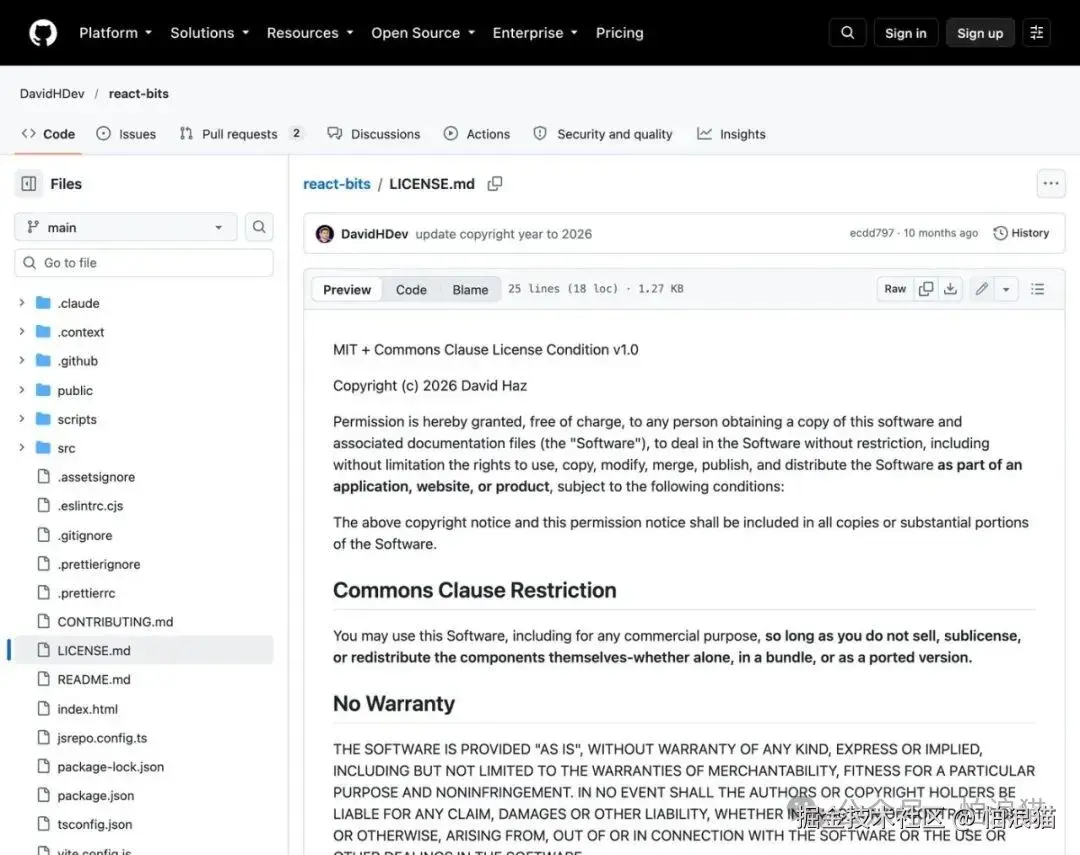
Task: Open the .prettierrc file
Action: 86,593
